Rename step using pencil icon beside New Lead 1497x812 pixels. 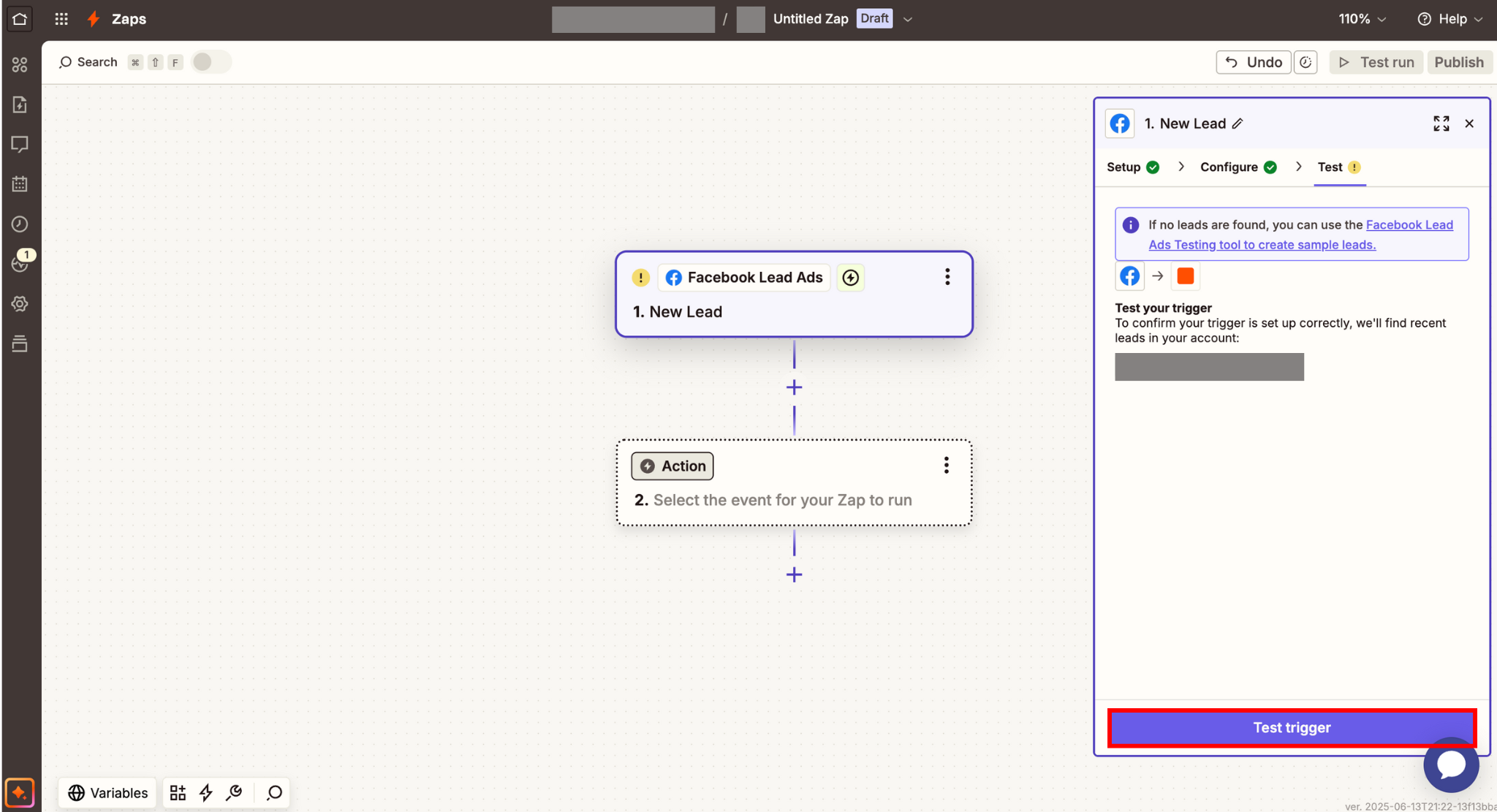point(1238,124)
